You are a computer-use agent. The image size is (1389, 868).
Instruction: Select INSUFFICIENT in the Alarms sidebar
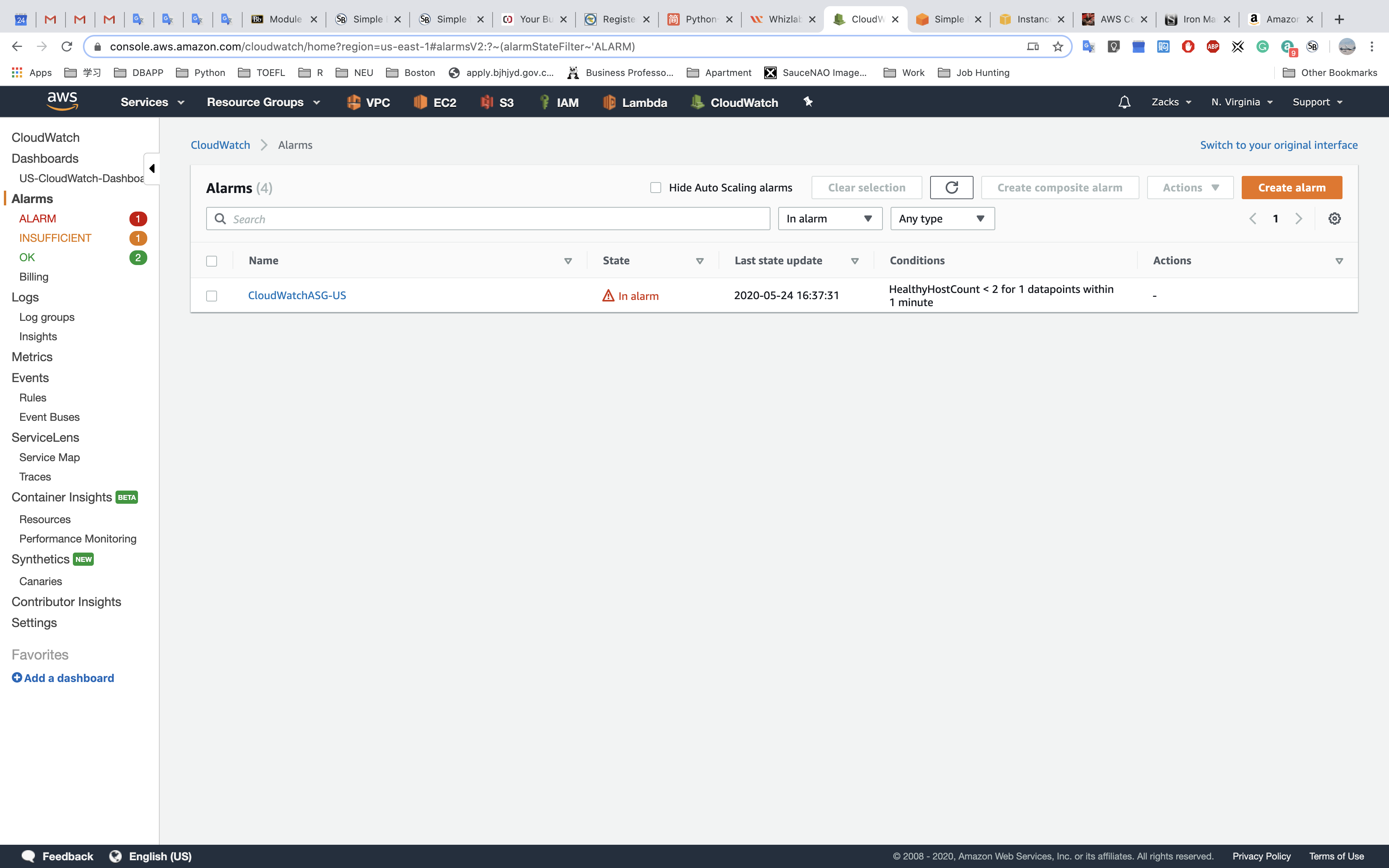click(x=55, y=238)
